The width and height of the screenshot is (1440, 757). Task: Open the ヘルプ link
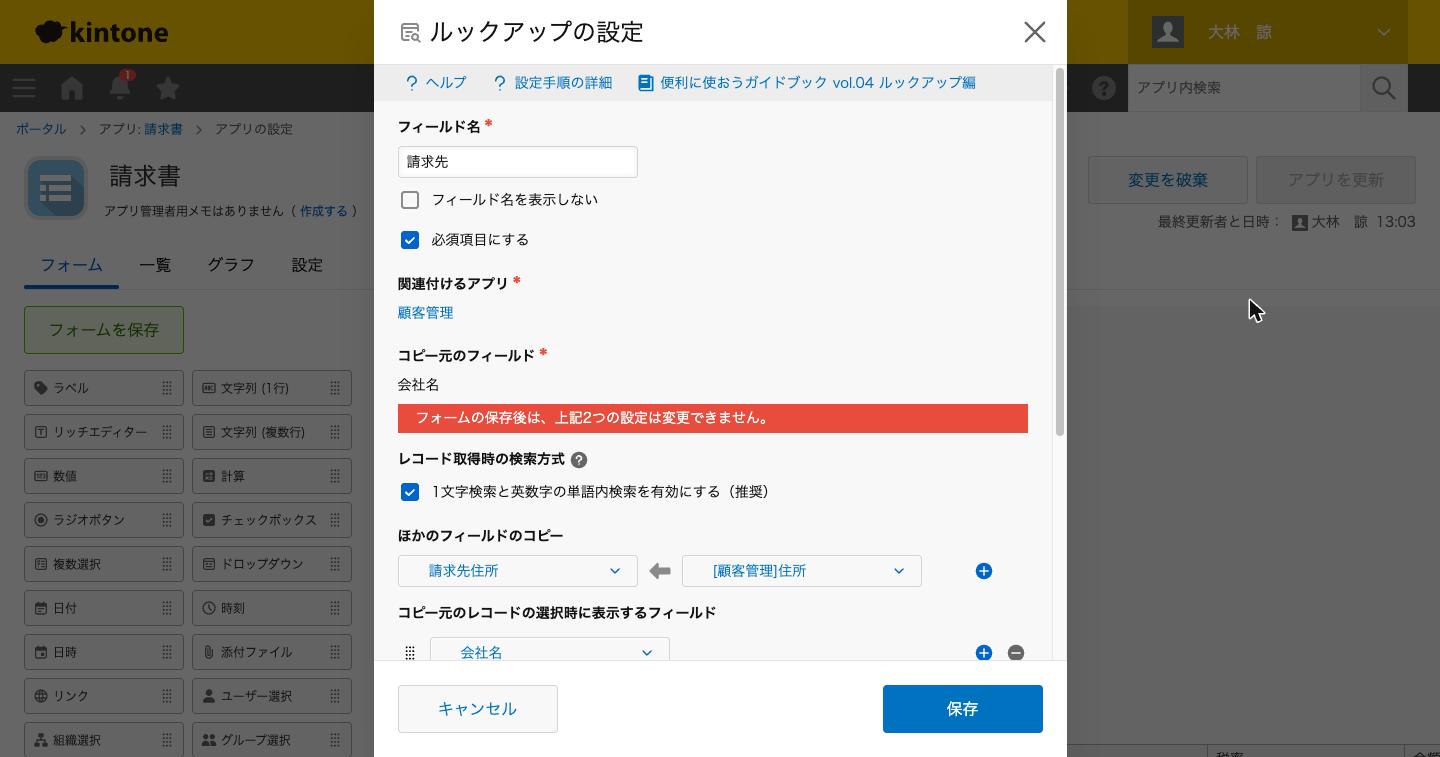pyautogui.click(x=435, y=83)
